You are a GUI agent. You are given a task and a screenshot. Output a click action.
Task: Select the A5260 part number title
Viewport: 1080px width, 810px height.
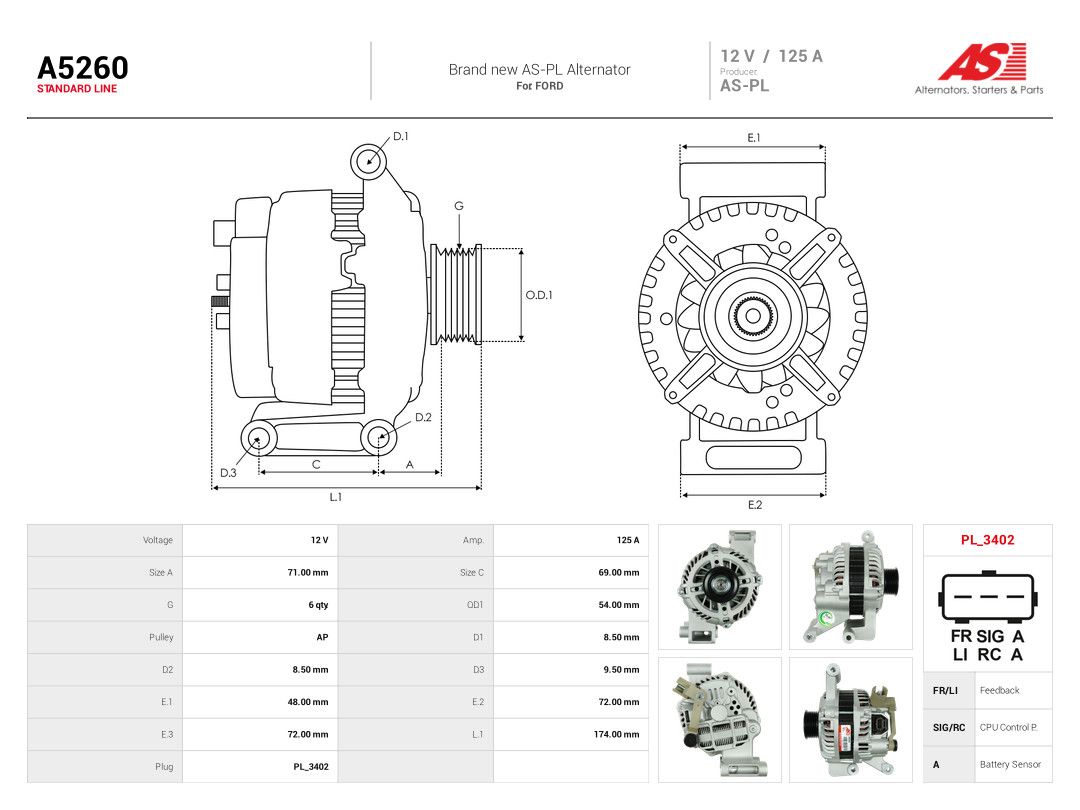click(x=83, y=68)
